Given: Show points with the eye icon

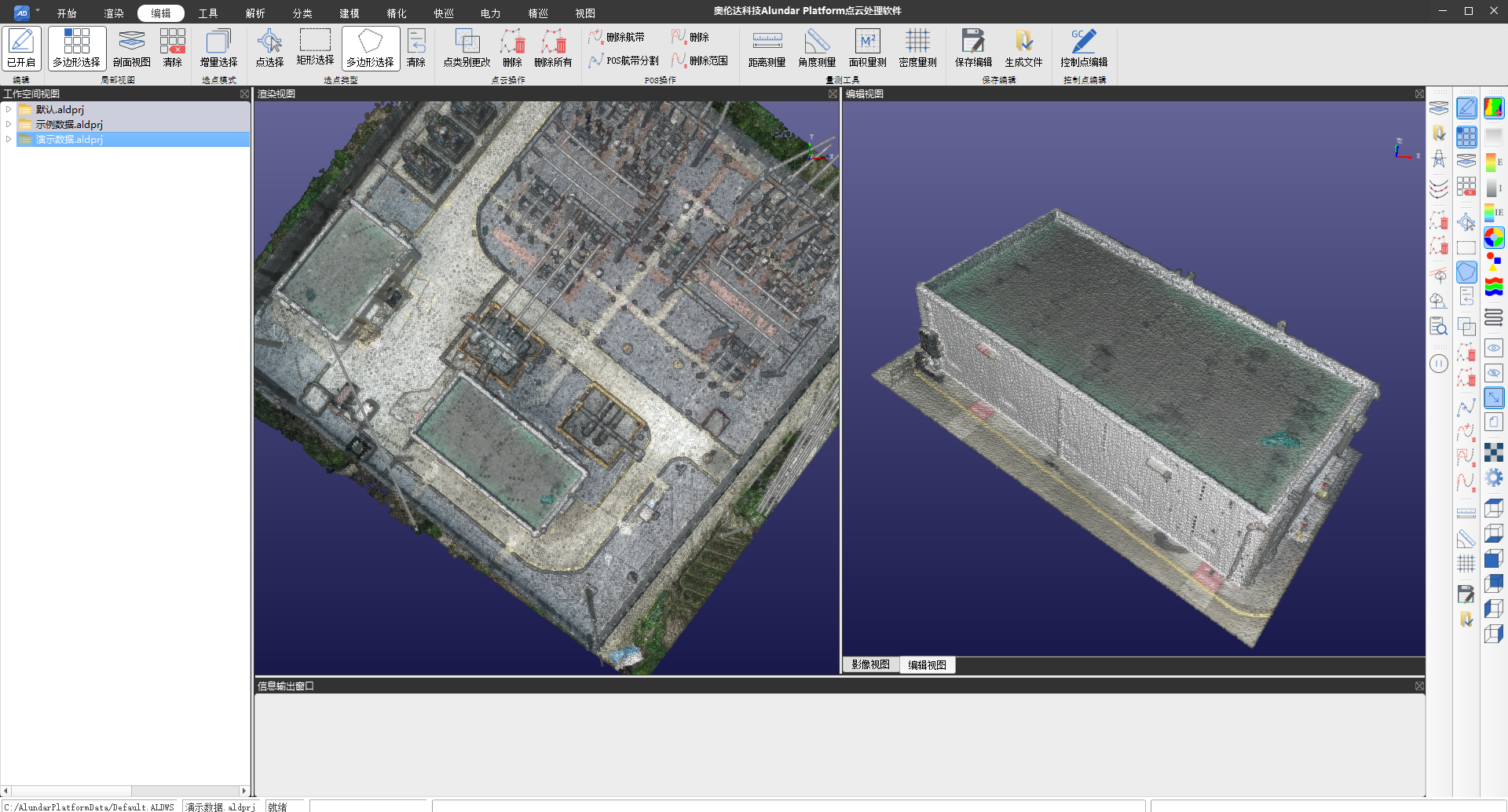Looking at the screenshot, I should 1494,348.
